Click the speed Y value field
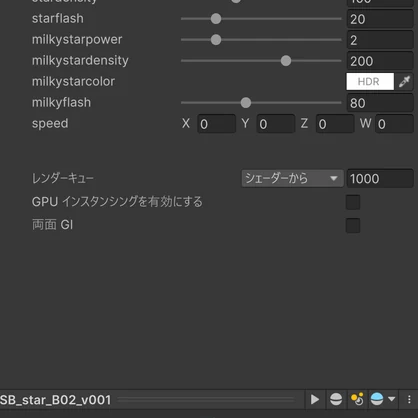The image size is (418, 418). [x=276, y=124]
